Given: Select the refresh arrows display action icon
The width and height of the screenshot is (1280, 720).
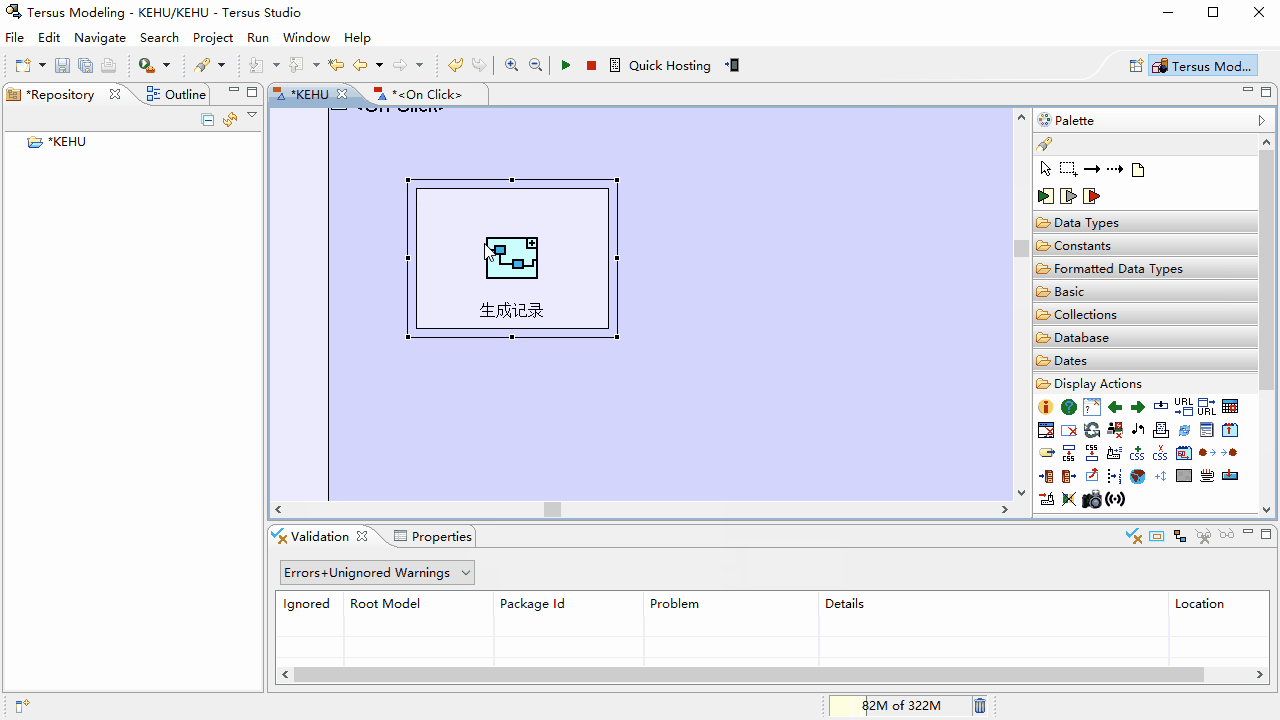Looking at the screenshot, I should pyautogui.click(x=1091, y=430).
